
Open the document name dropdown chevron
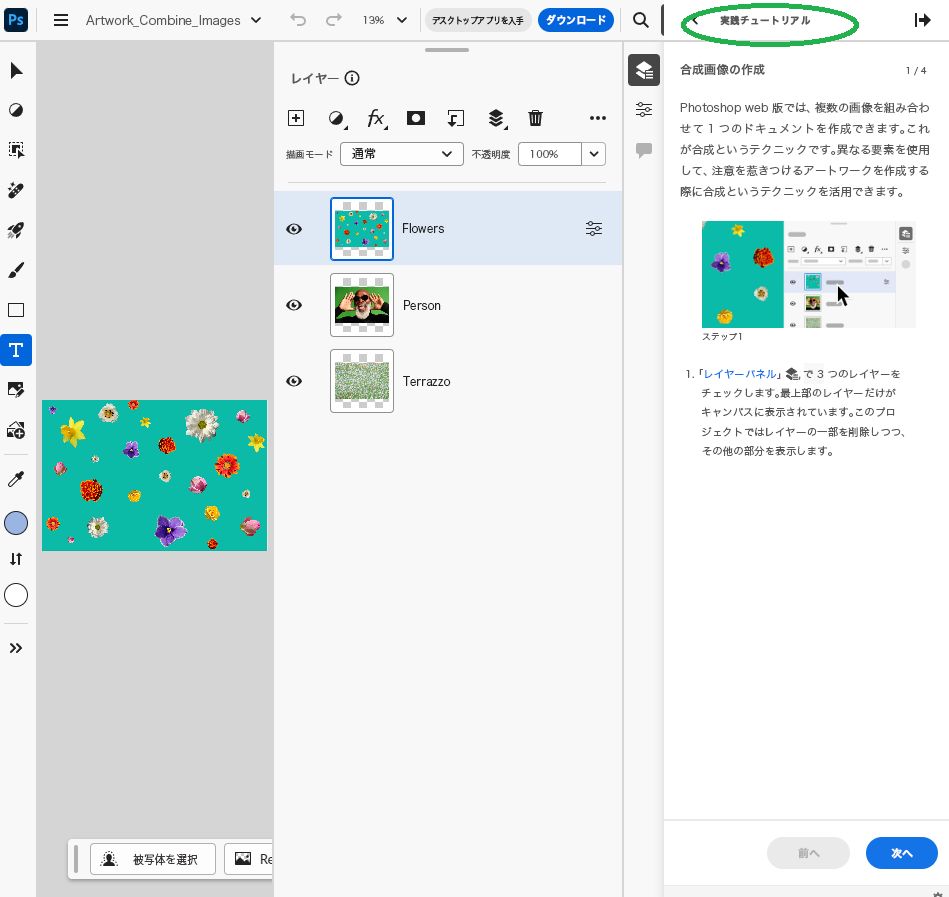click(x=256, y=20)
